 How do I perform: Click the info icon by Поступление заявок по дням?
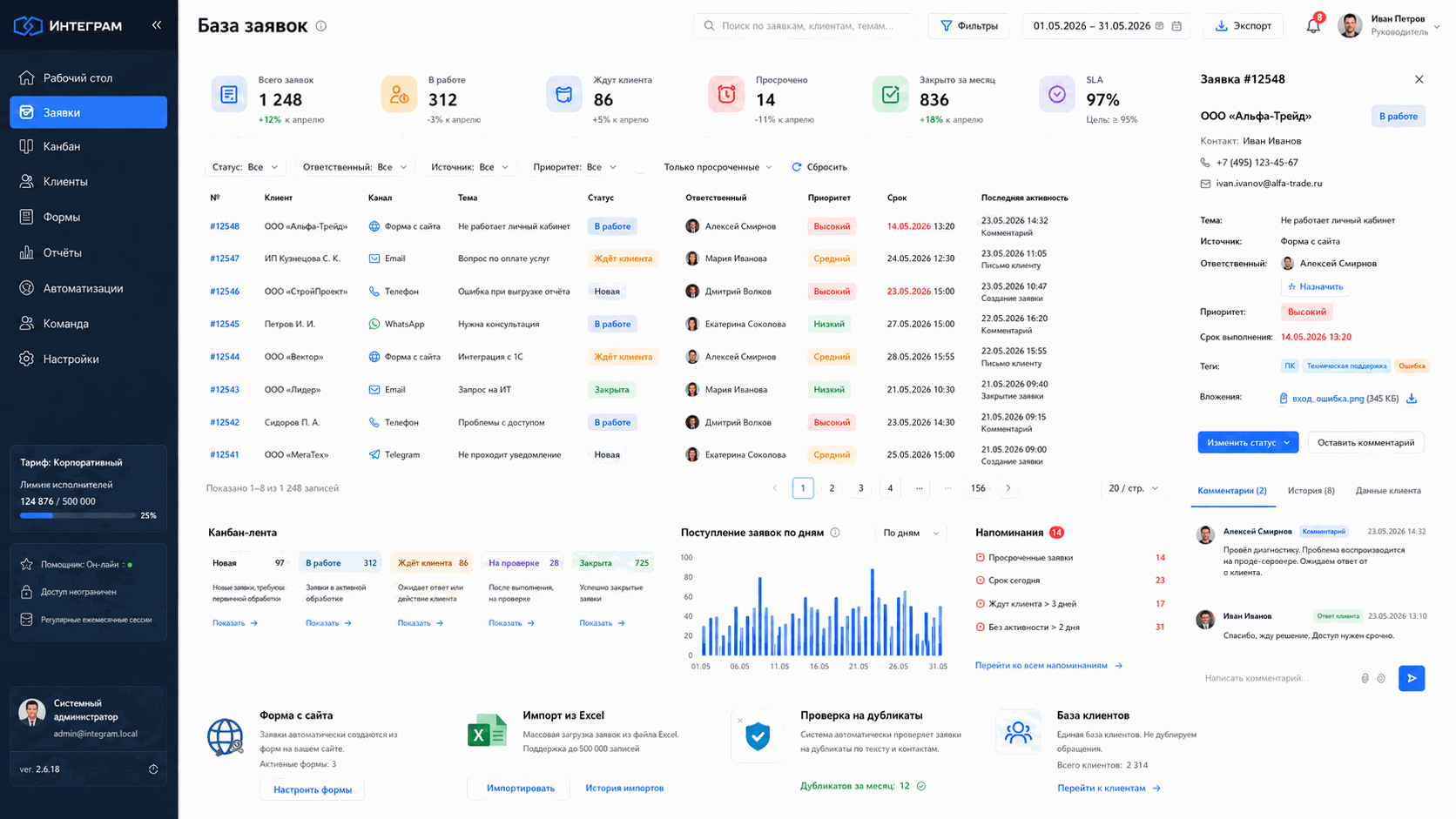click(x=835, y=533)
